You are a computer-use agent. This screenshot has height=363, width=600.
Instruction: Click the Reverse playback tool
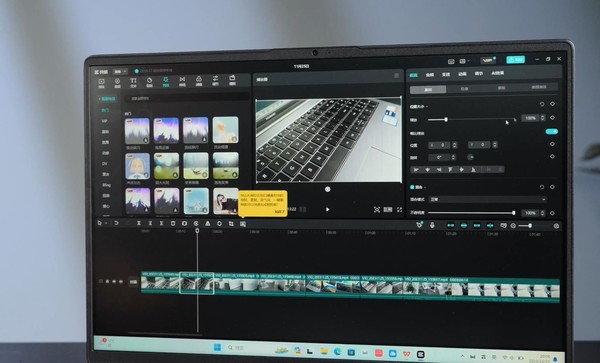click(x=196, y=223)
